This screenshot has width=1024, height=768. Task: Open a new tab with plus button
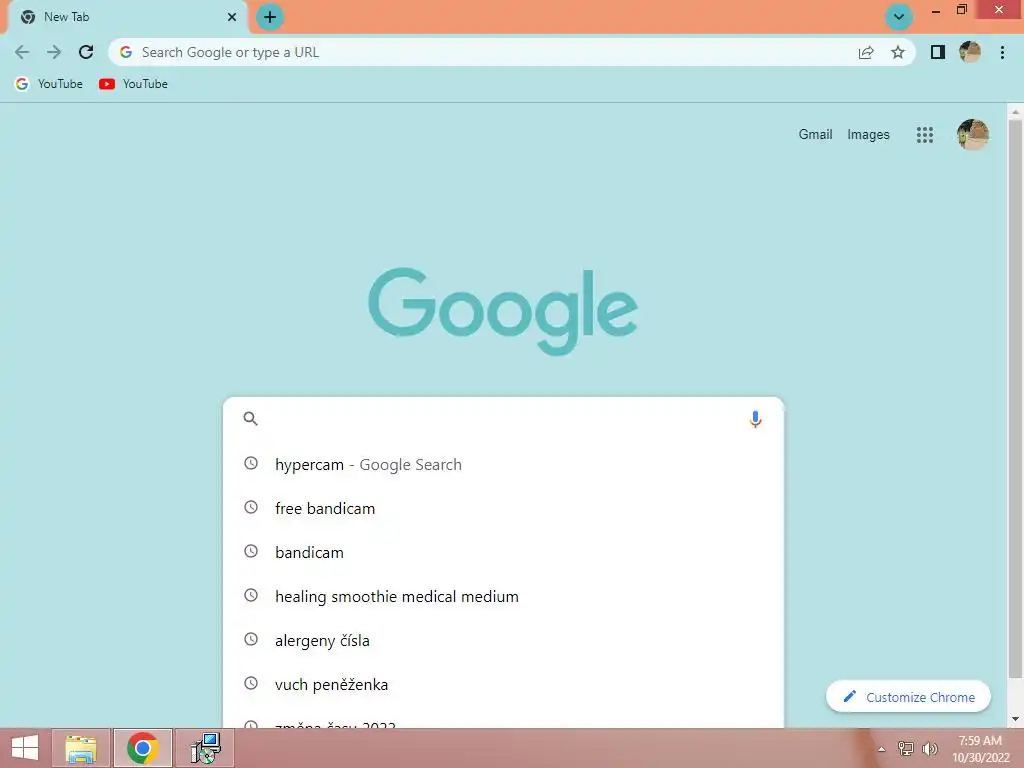tap(270, 17)
